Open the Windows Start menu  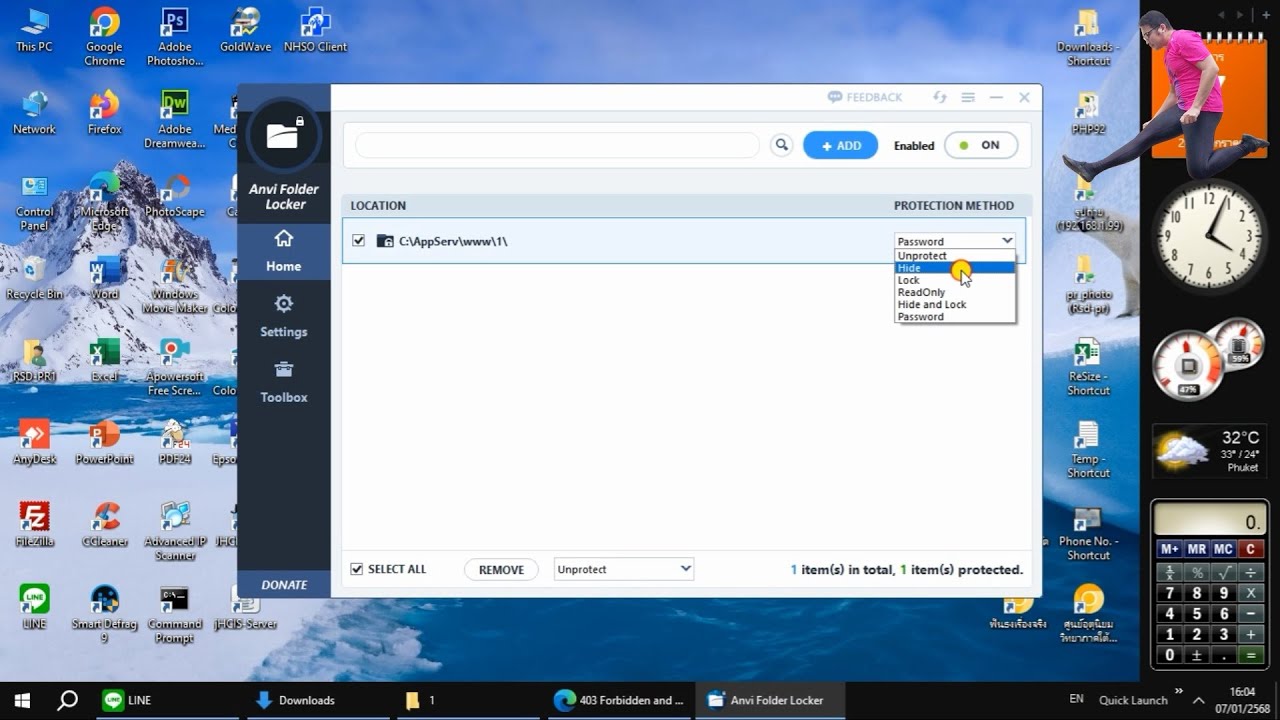(22, 700)
